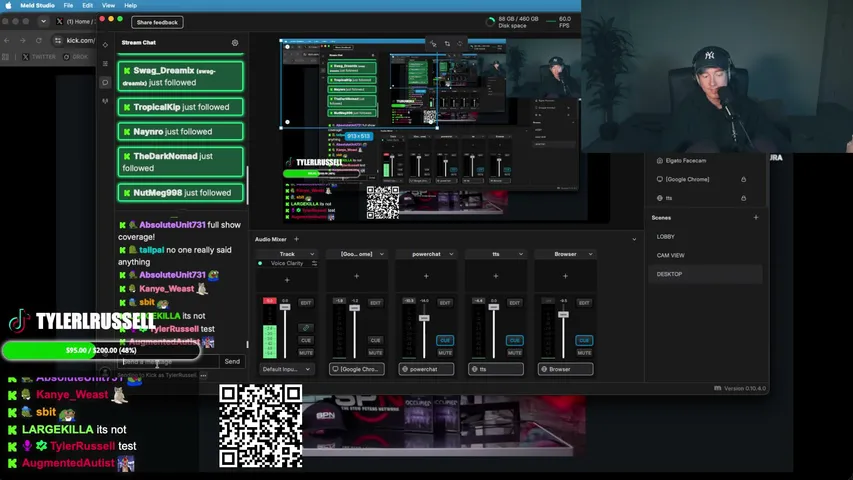
Task: Click the crop icon above preview canvas
Action: point(447,44)
